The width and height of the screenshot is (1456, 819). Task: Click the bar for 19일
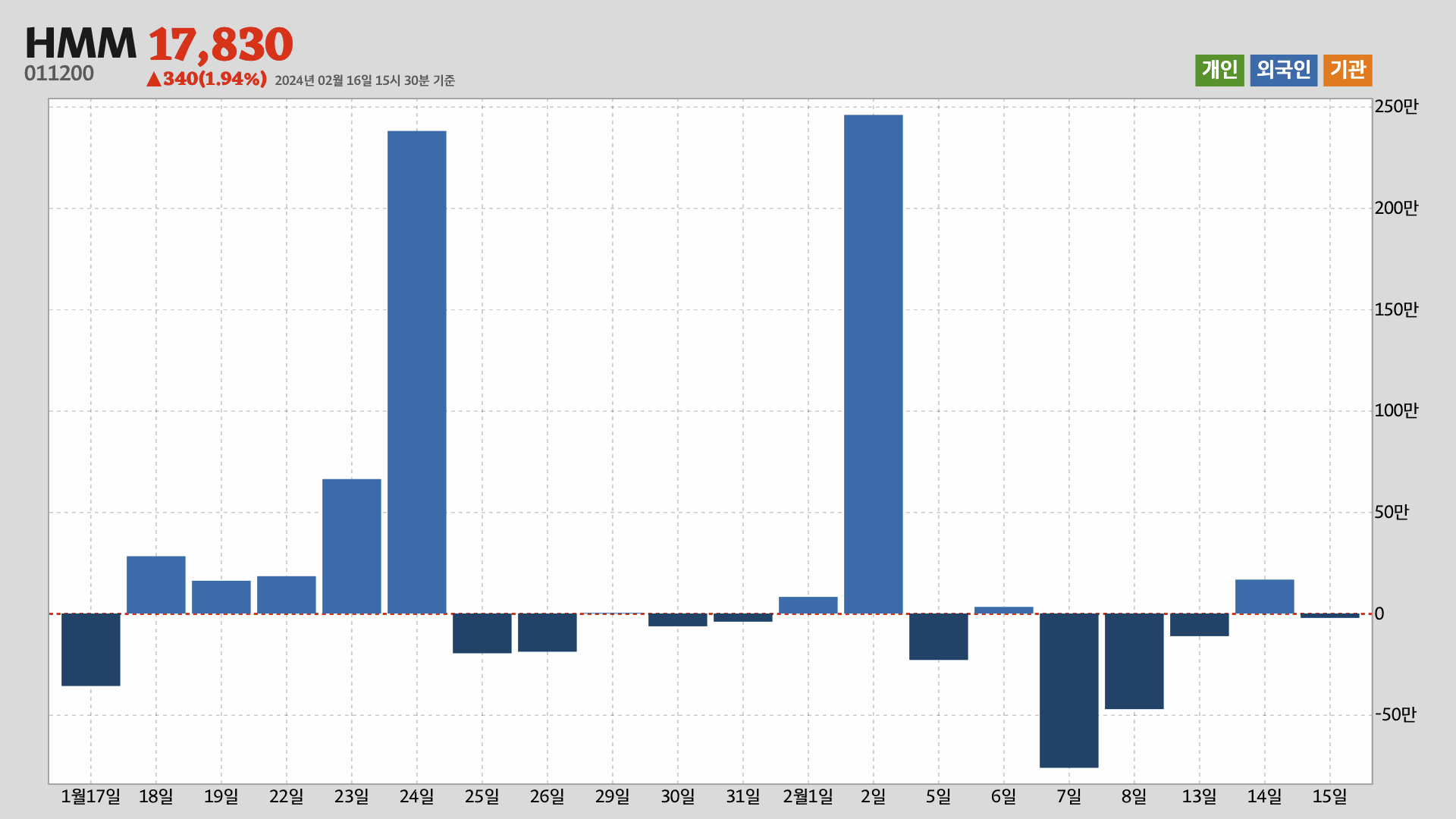click(x=221, y=597)
